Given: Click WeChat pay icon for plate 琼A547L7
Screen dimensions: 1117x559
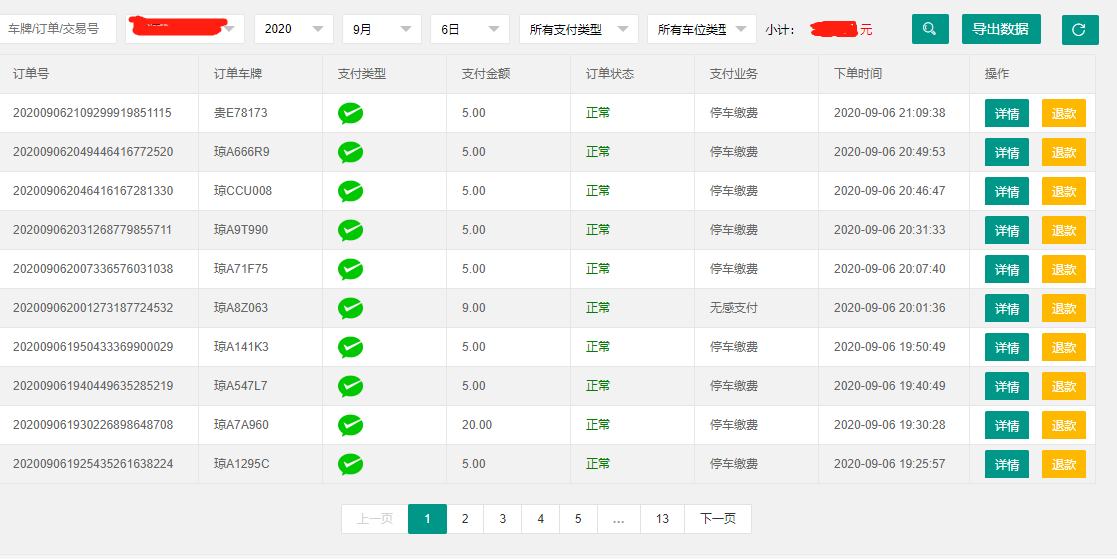Looking at the screenshot, I should click(x=350, y=387).
